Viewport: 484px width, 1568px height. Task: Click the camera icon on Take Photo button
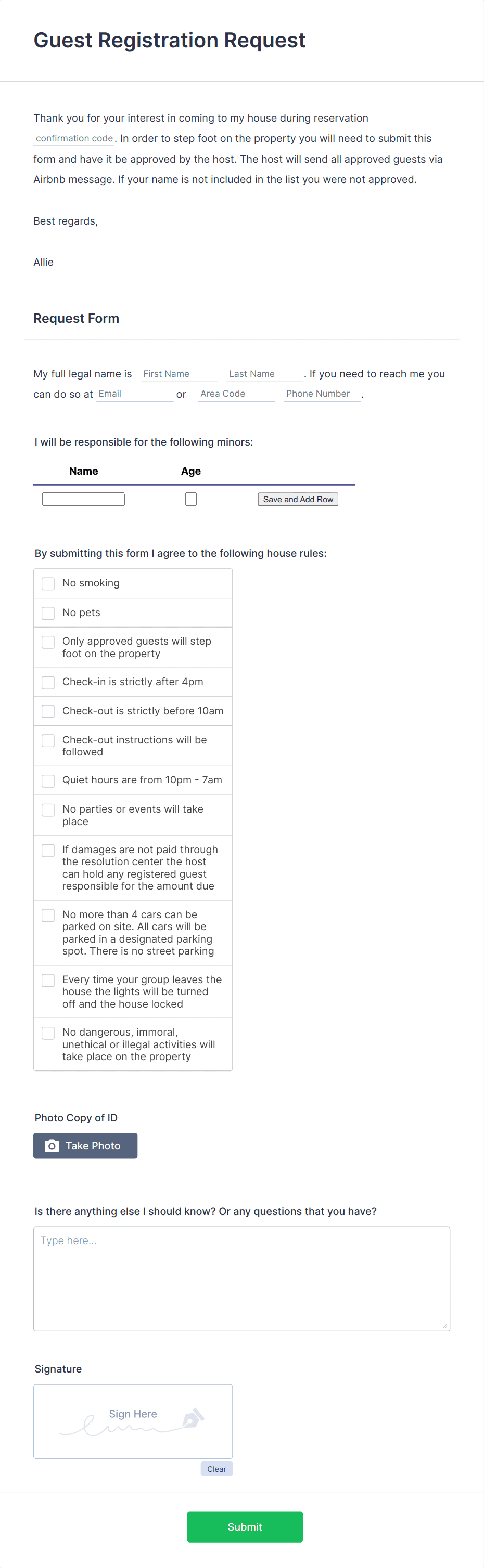coord(53,1145)
